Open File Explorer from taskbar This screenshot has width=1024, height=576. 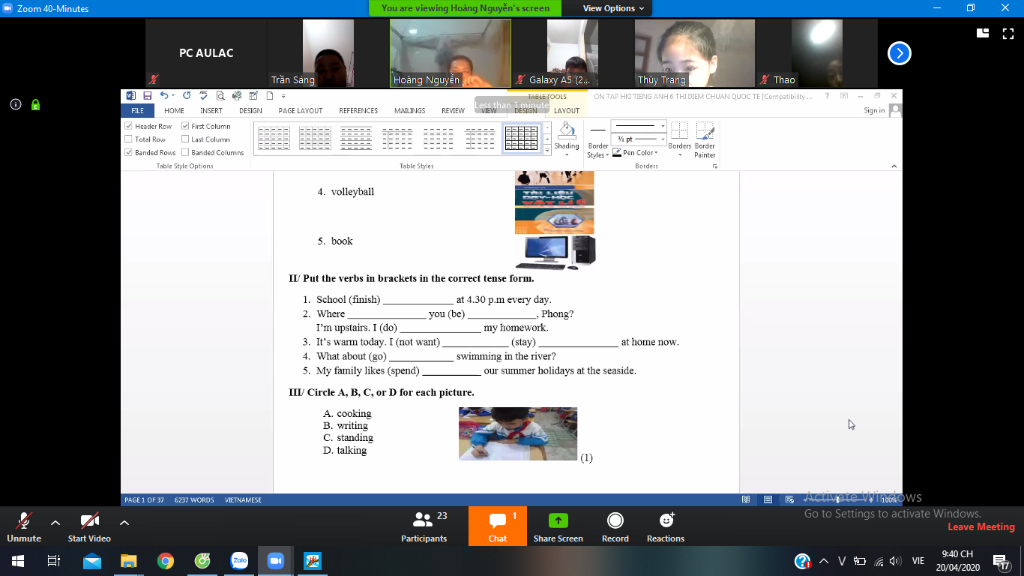point(129,561)
